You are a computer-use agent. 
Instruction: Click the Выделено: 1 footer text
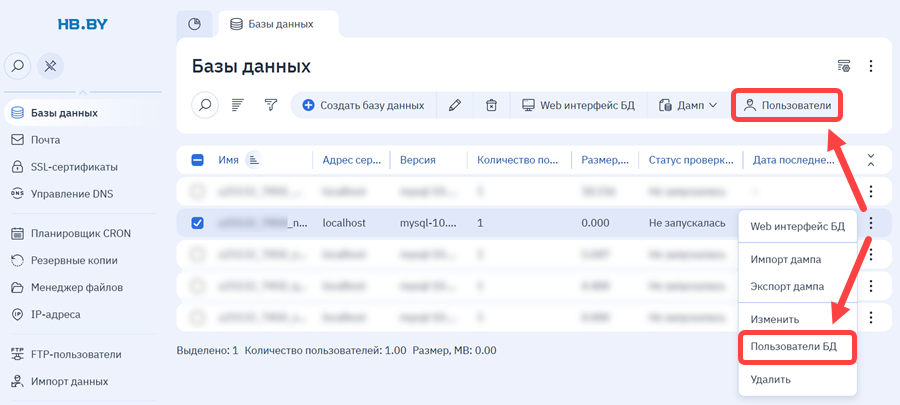207,350
